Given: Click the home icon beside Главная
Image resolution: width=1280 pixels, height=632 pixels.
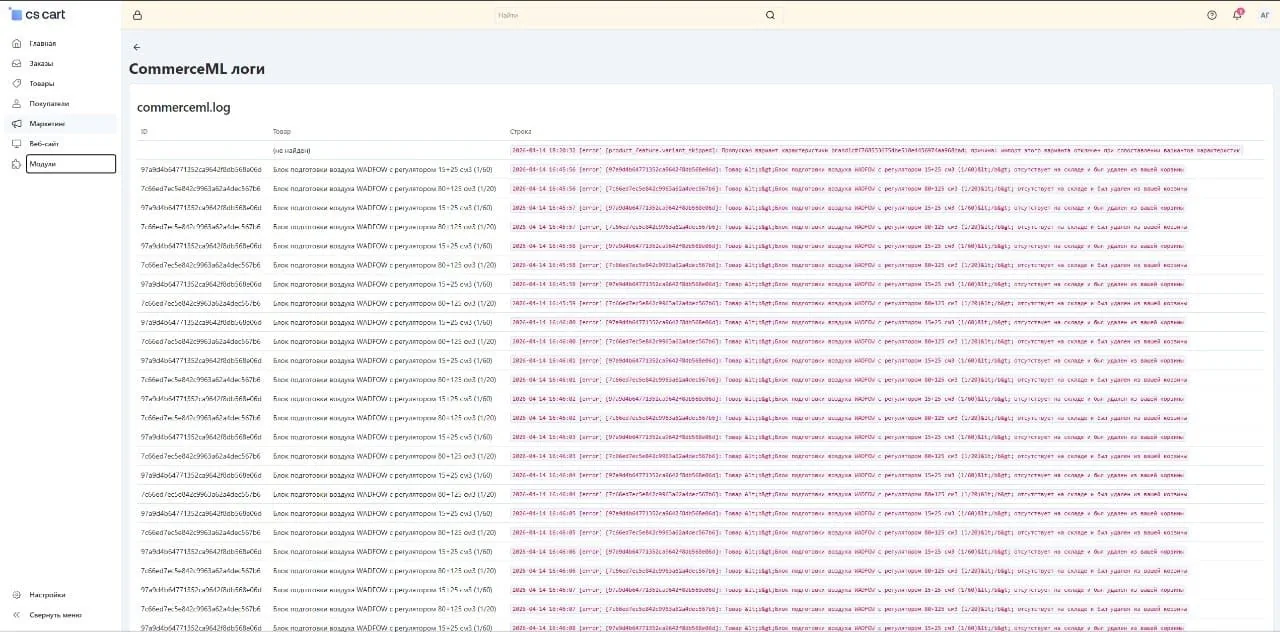Looking at the screenshot, I should [x=17, y=44].
